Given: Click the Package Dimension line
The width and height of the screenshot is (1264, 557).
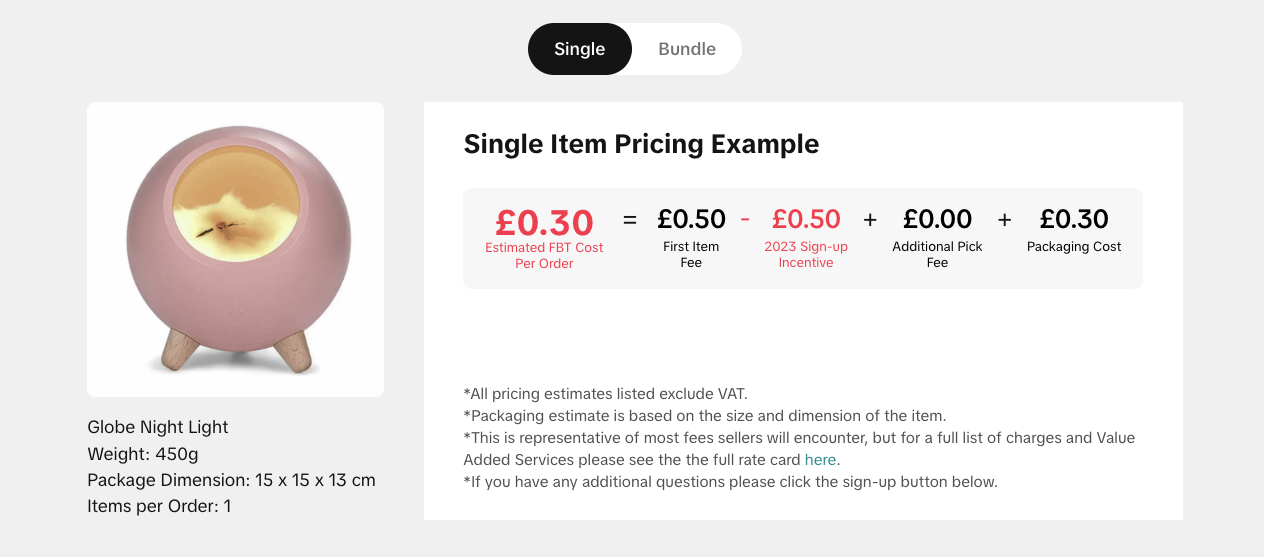Looking at the screenshot, I should click(x=231, y=480).
